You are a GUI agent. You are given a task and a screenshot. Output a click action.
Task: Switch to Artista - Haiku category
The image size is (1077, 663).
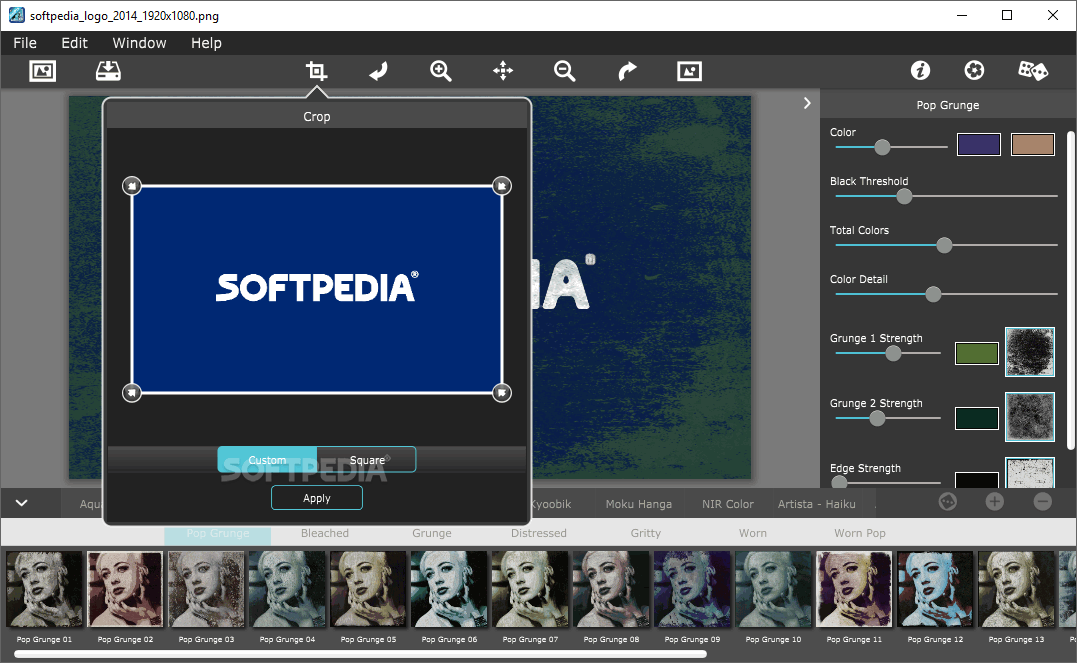point(817,504)
